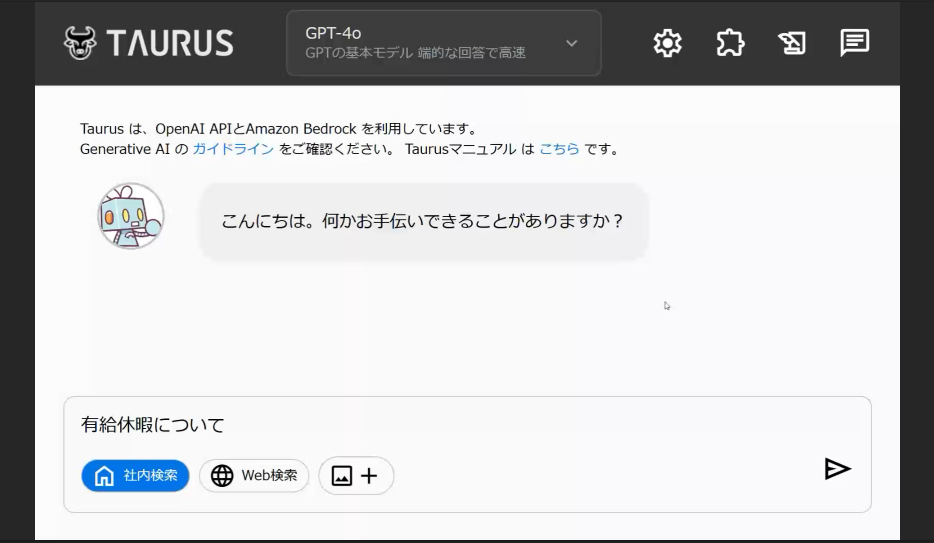The width and height of the screenshot is (934, 543).
Task: Click the greeting message こんにちは bubble
Action: coord(424,221)
